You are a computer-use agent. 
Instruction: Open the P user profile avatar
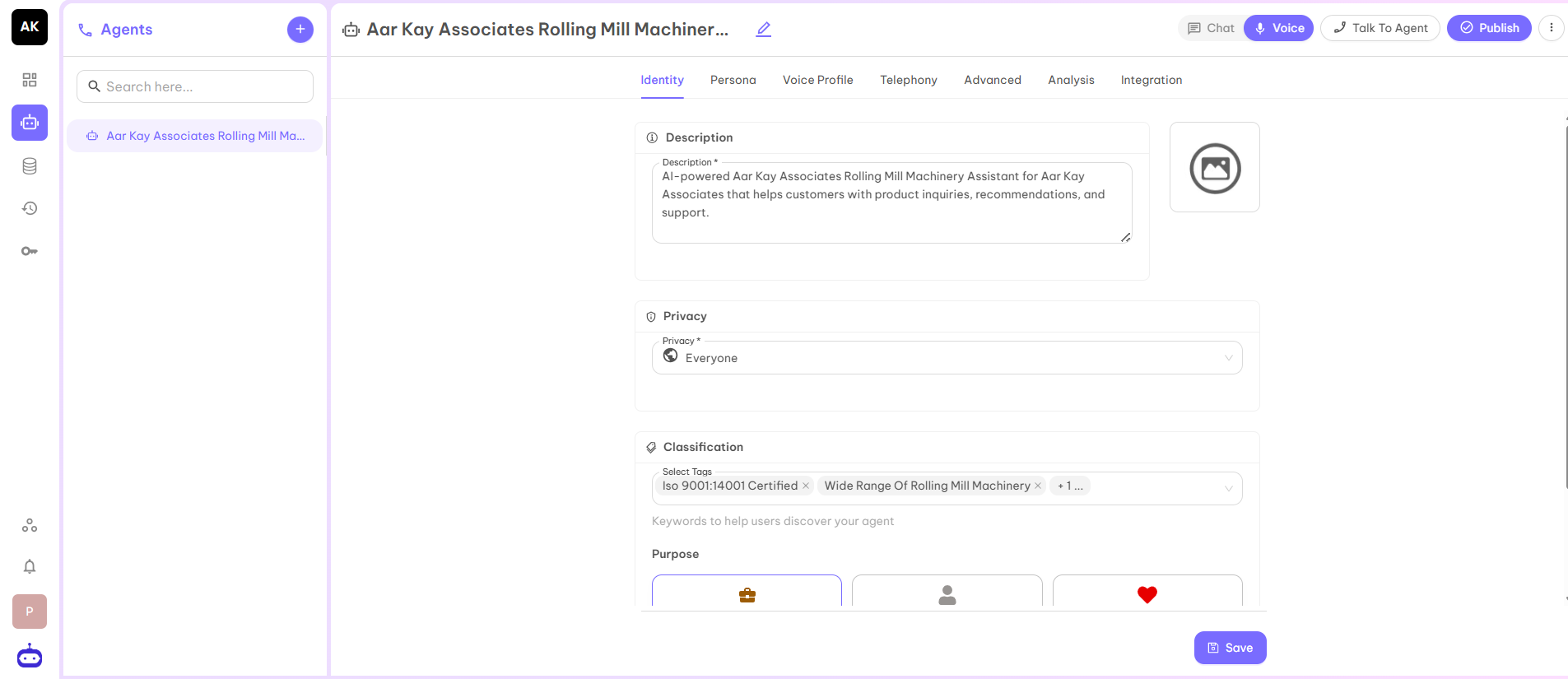[x=30, y=612]
